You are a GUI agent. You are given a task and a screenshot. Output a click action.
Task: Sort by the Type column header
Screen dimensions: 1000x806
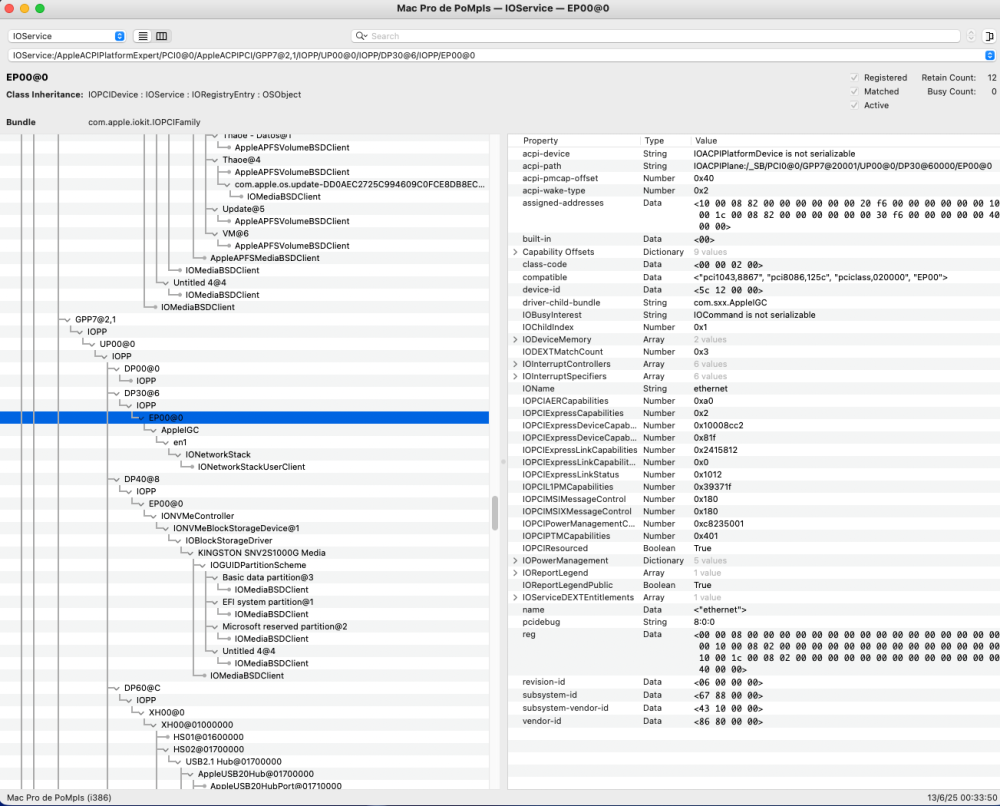(x=654, y=141)
